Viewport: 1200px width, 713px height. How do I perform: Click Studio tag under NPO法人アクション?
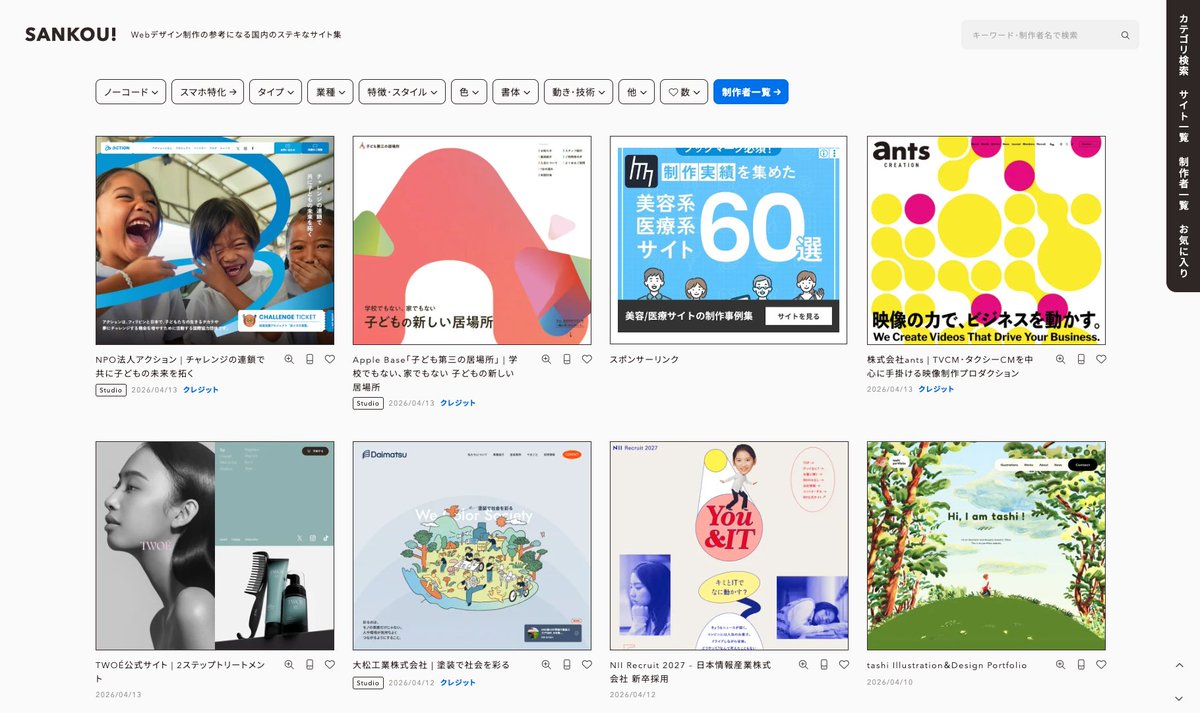111,390
